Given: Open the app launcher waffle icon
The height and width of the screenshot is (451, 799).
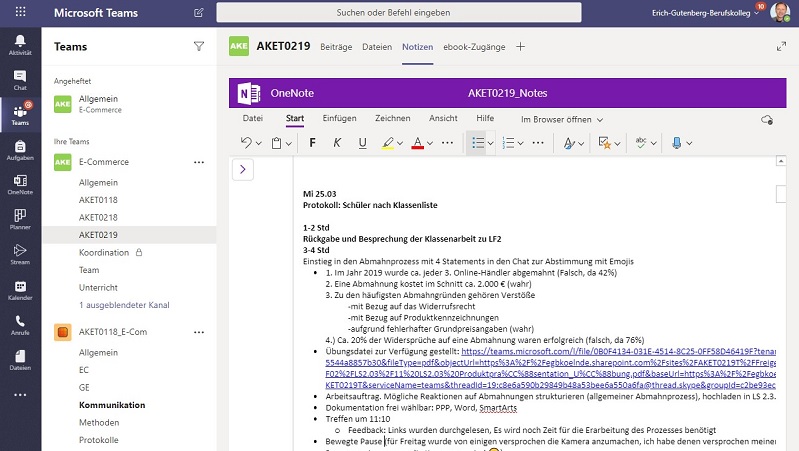Looking at the screenshot, I should click(20, 12).
